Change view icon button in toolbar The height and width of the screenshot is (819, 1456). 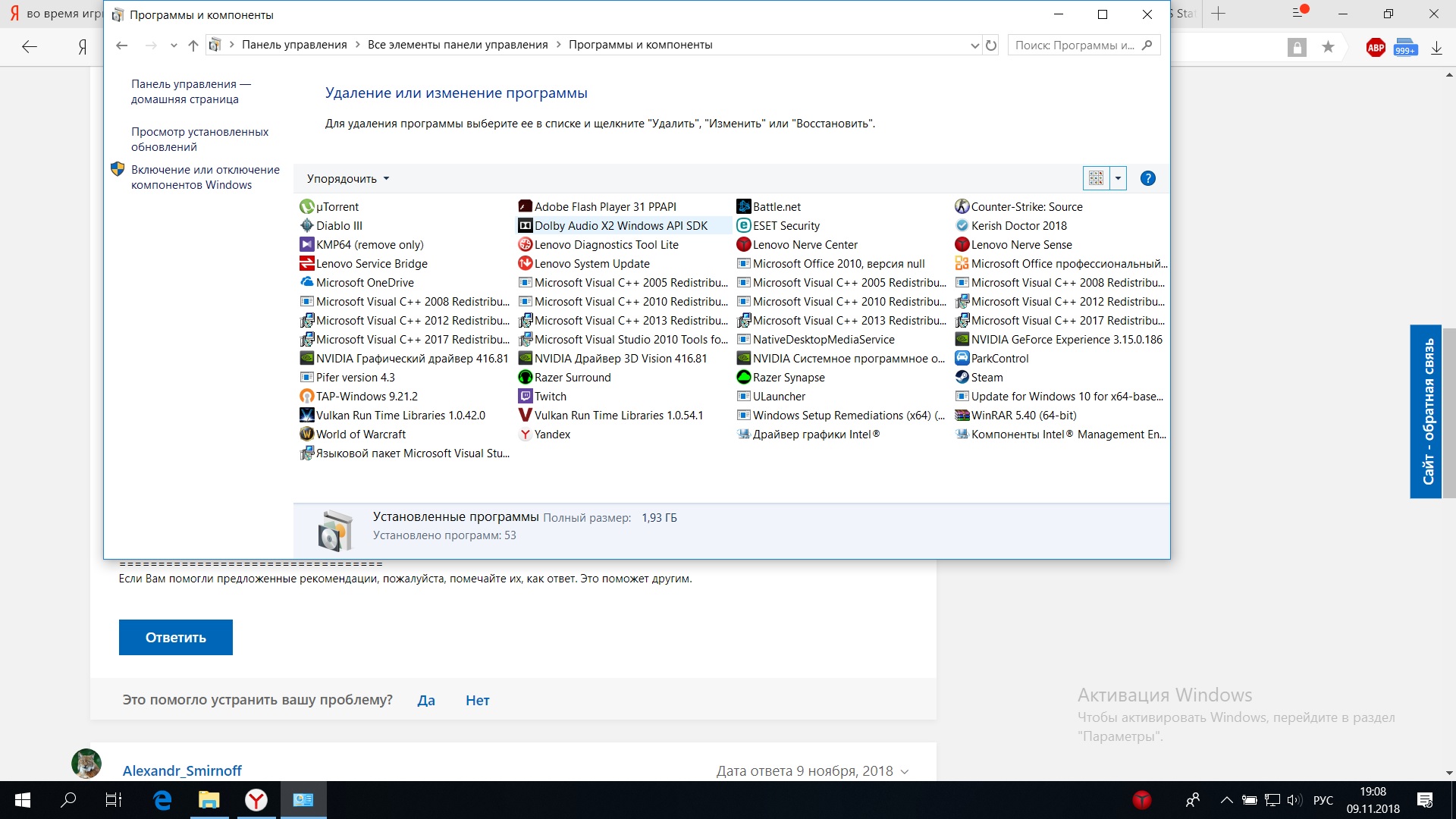click(x=1097, y=178)
